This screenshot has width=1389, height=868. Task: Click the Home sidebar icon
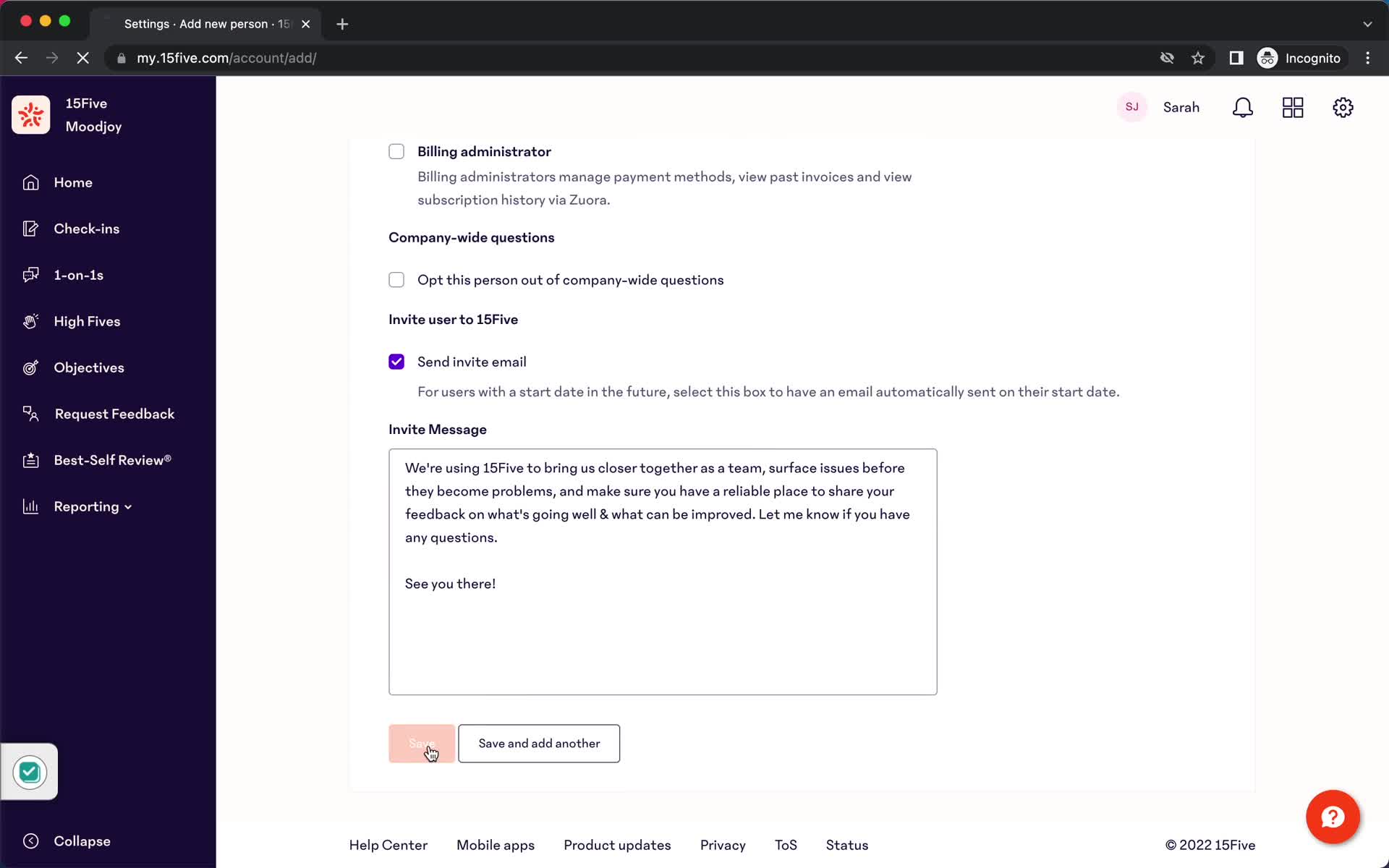pos(30,182)
